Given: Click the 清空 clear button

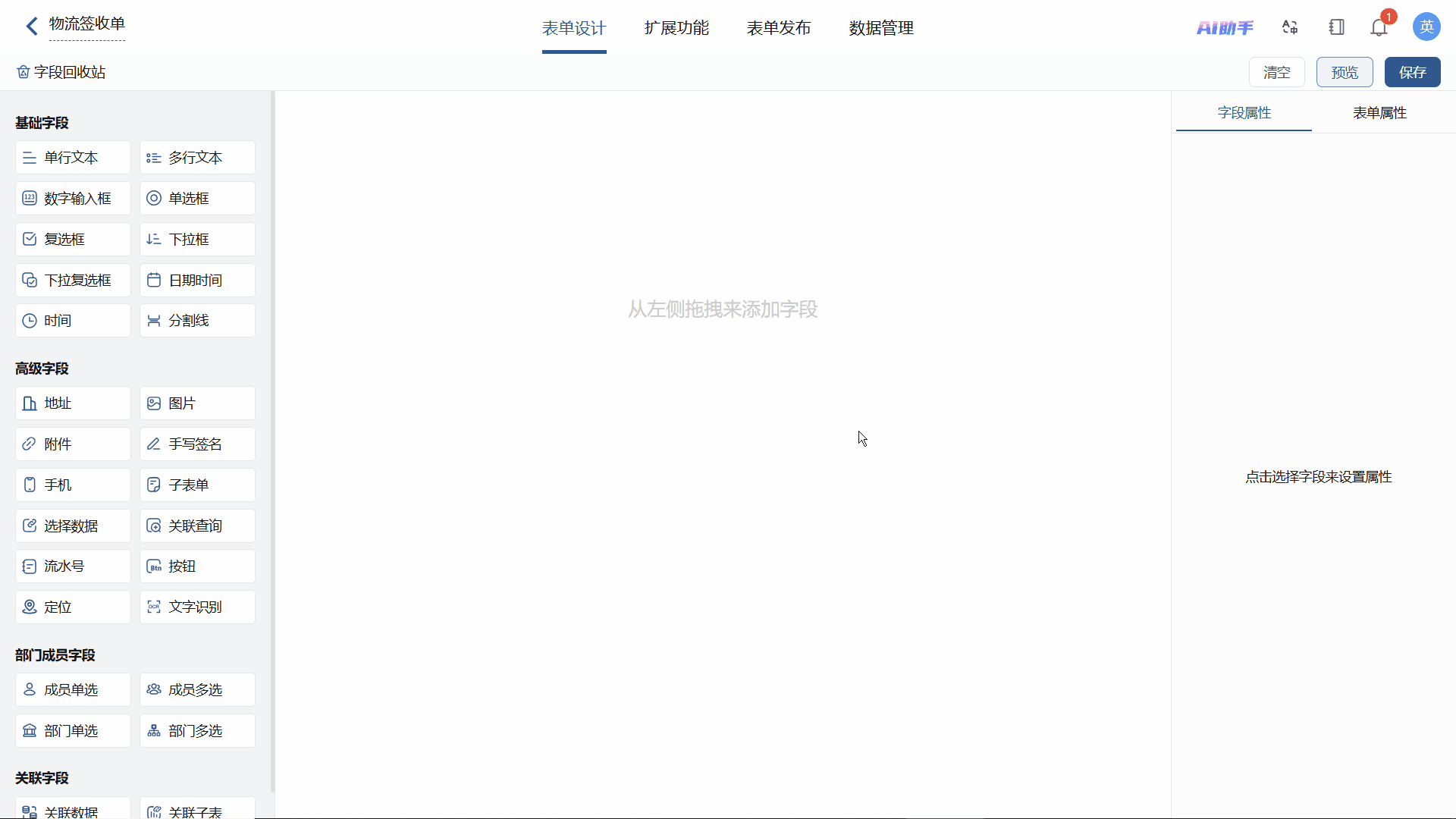Looking at the screenshot, I should tap(1276, 72).
